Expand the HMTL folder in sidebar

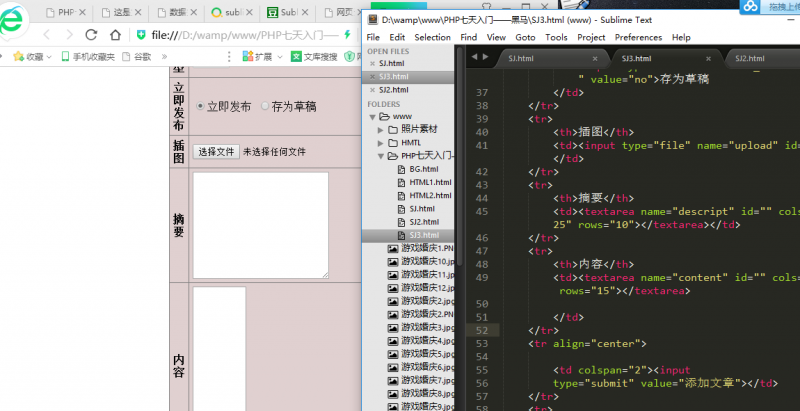point(381,143)
